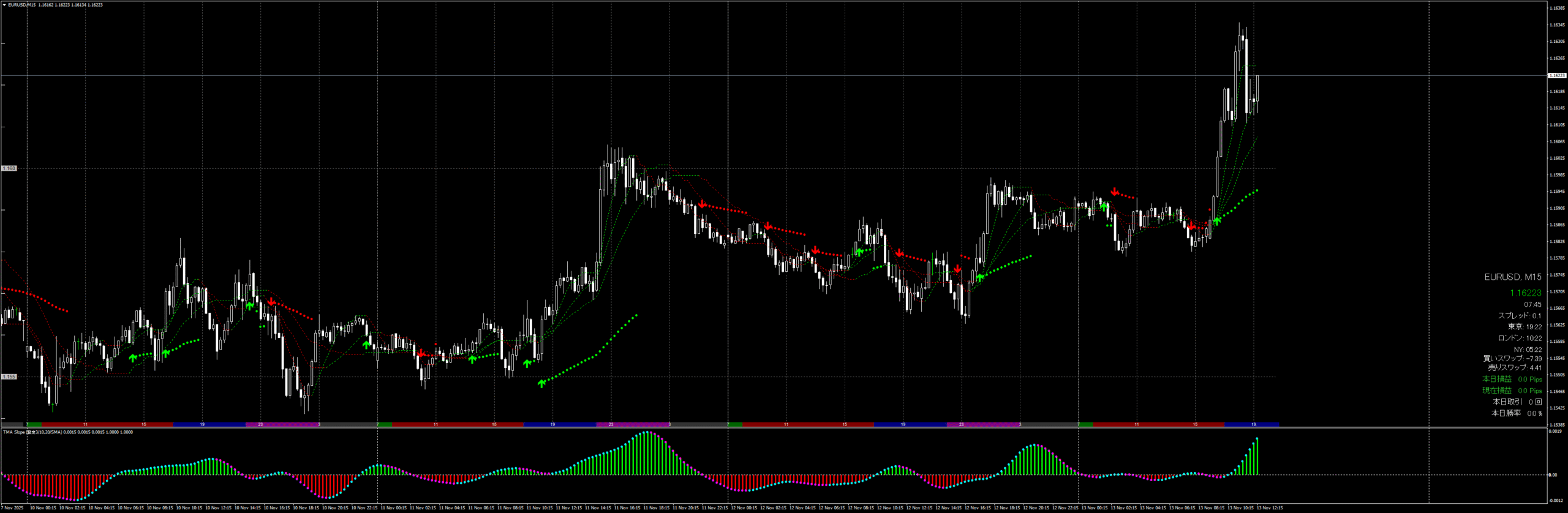Click the green 本日損益 0.0 Pips line
Image resolution: width=1568 pixels, height=513 pixels.
1512,380
